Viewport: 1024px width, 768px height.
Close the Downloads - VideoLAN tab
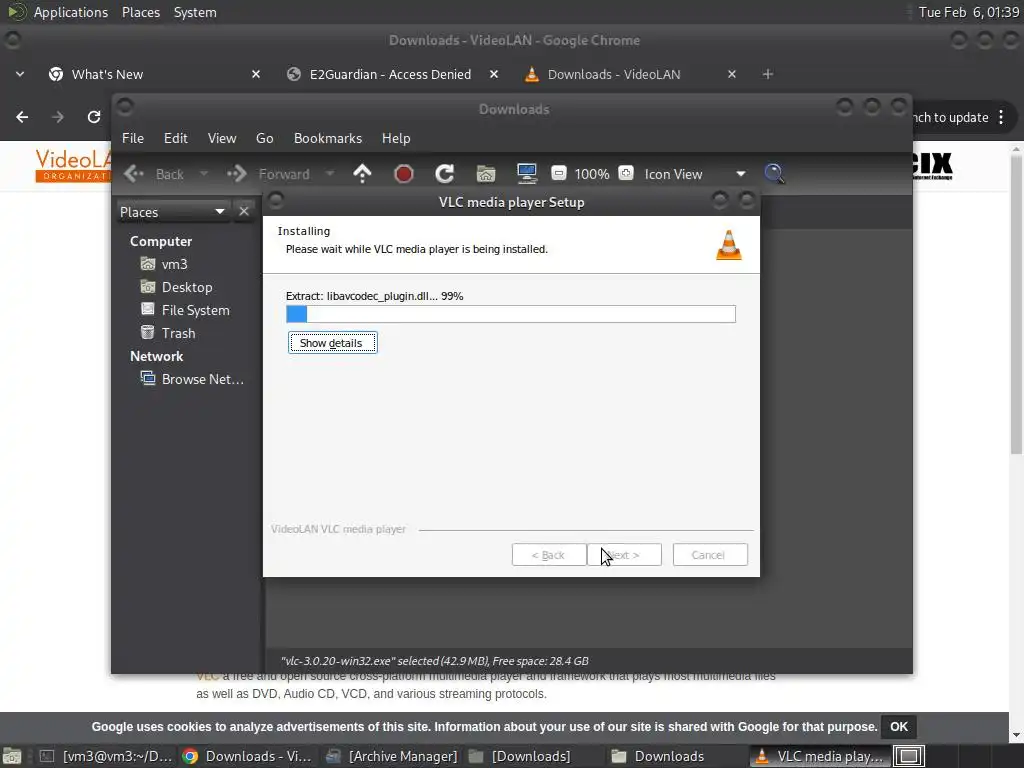(x=731, y=74)
